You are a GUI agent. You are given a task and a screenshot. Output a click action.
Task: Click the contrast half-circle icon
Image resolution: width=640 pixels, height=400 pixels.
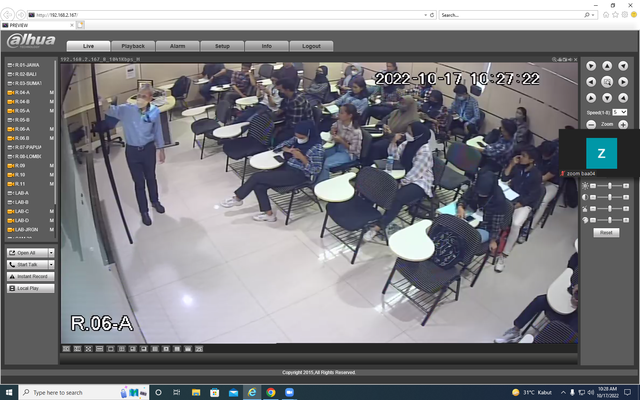(585, 197)
